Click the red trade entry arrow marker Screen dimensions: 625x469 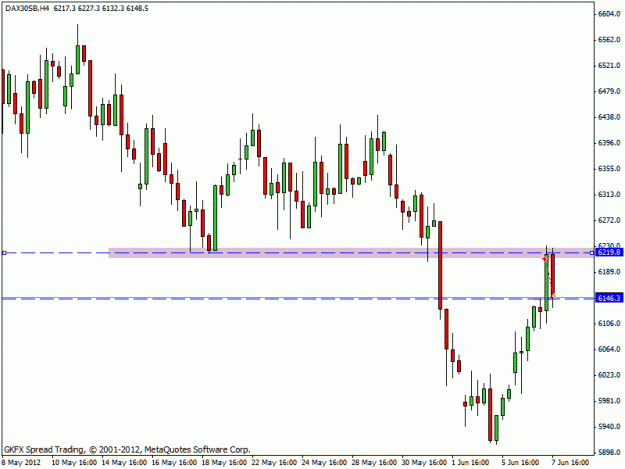544,259
